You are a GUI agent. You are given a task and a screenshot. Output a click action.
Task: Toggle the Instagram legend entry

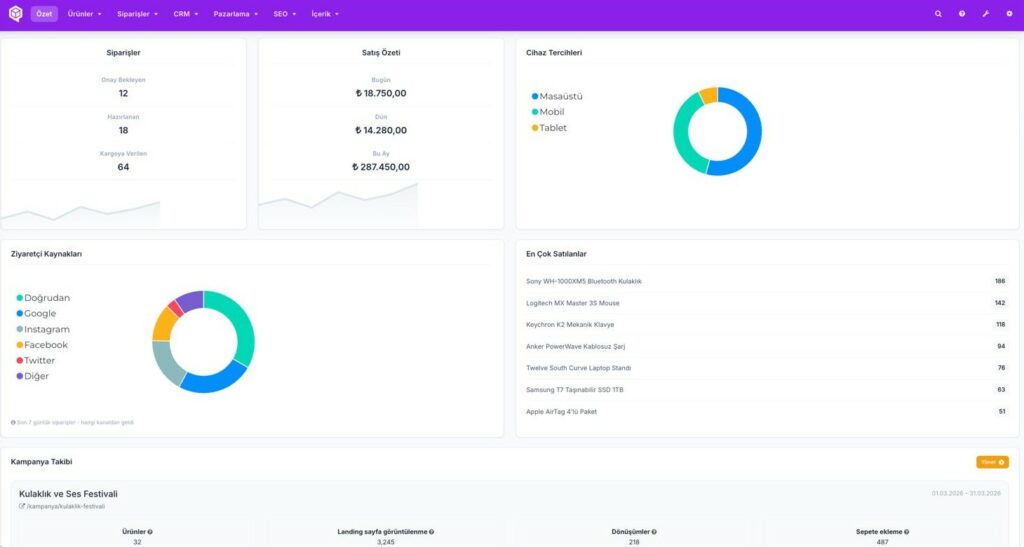coord(43,330)
